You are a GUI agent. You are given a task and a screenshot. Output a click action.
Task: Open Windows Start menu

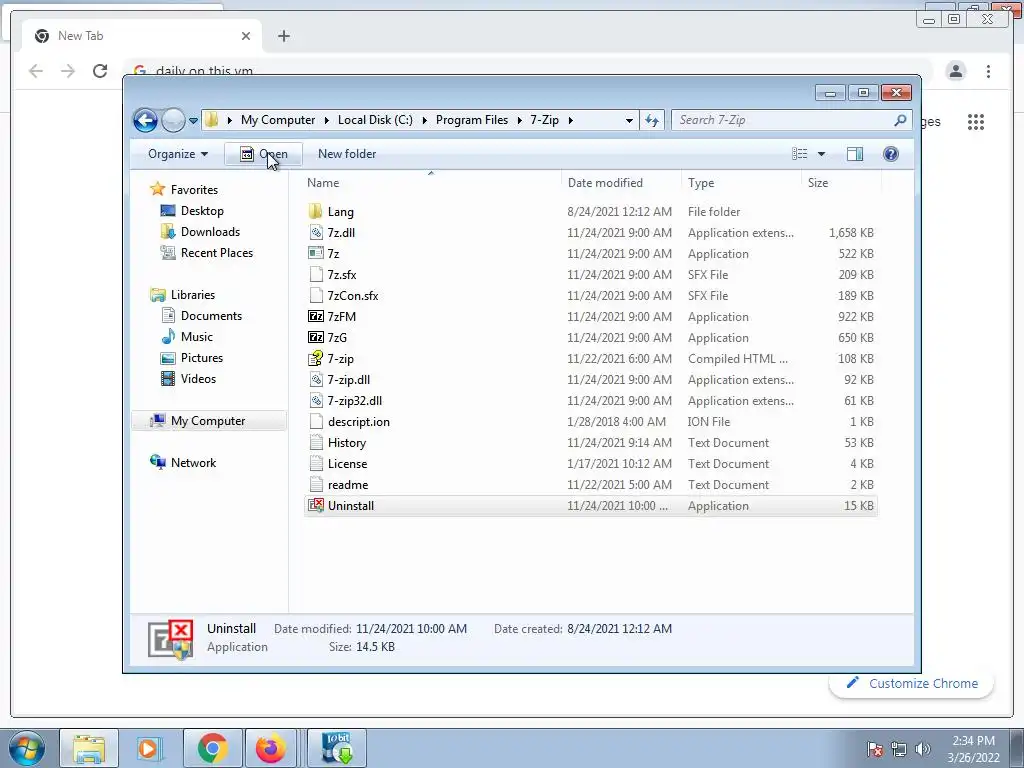[26, 748]
